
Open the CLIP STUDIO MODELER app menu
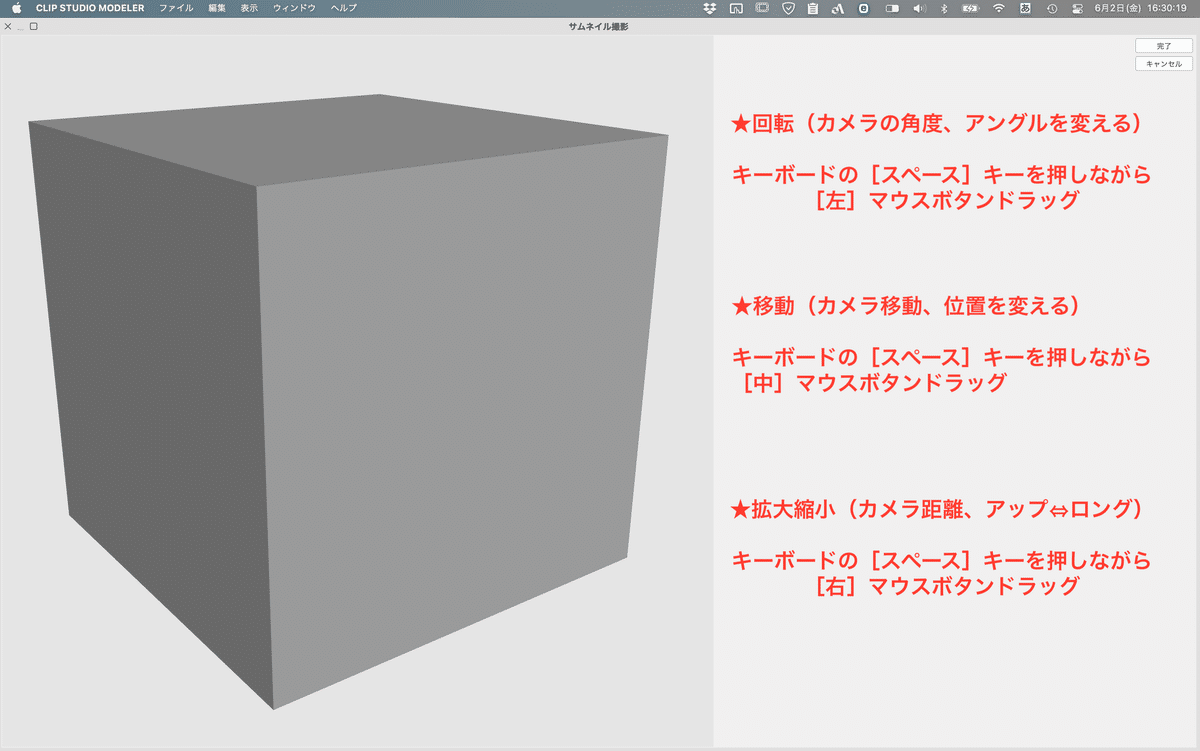(90, 8)
